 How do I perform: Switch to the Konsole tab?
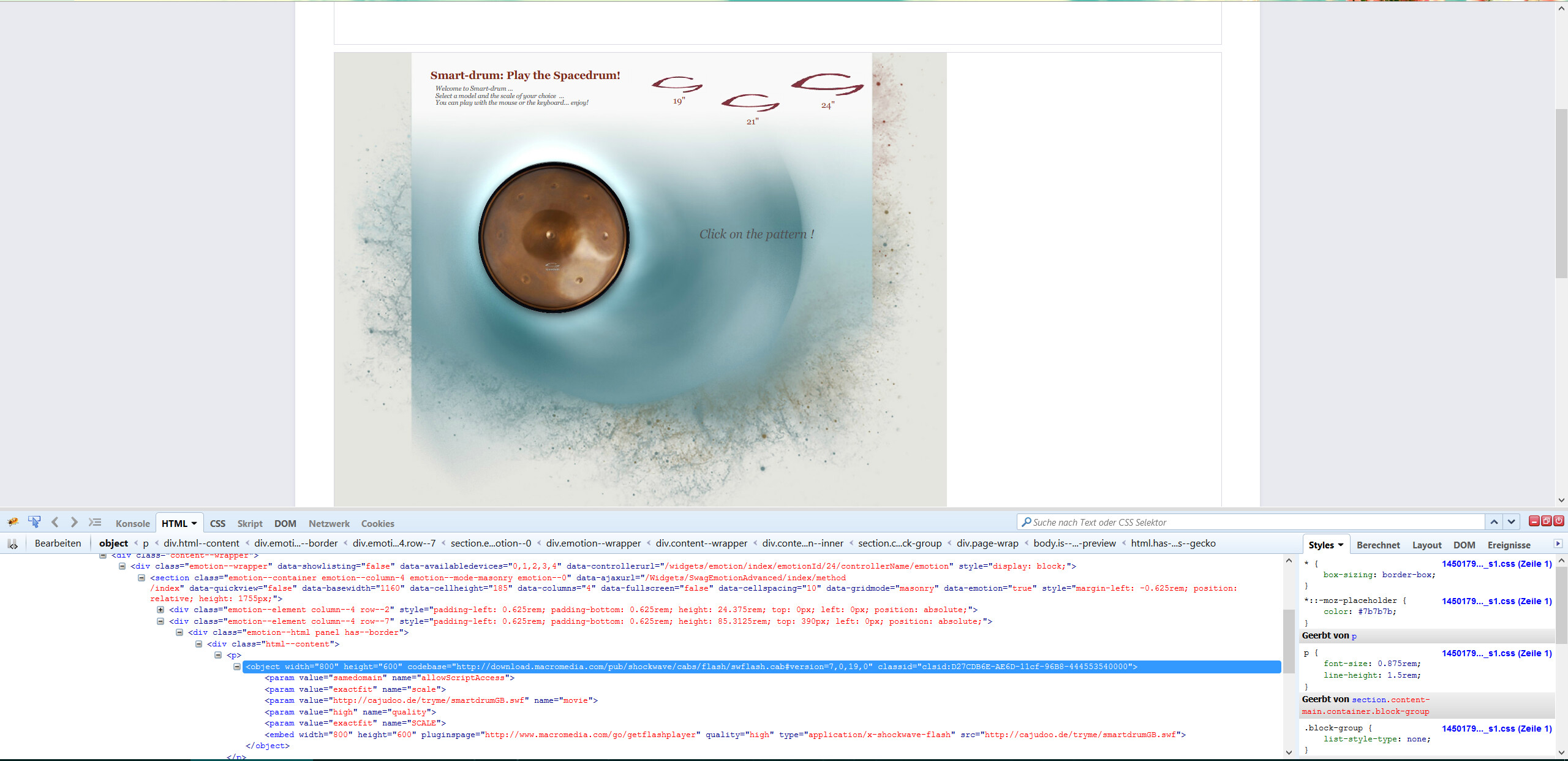coord(133,524)
